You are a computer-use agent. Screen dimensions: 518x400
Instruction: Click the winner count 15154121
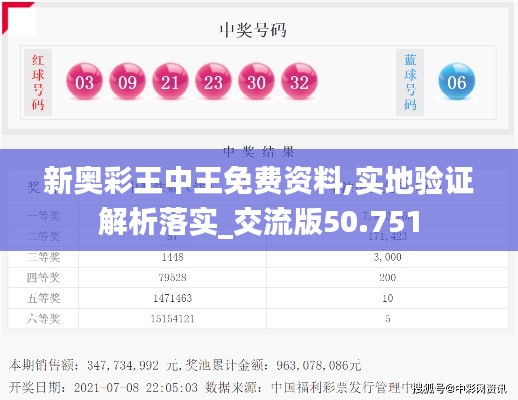173,319
